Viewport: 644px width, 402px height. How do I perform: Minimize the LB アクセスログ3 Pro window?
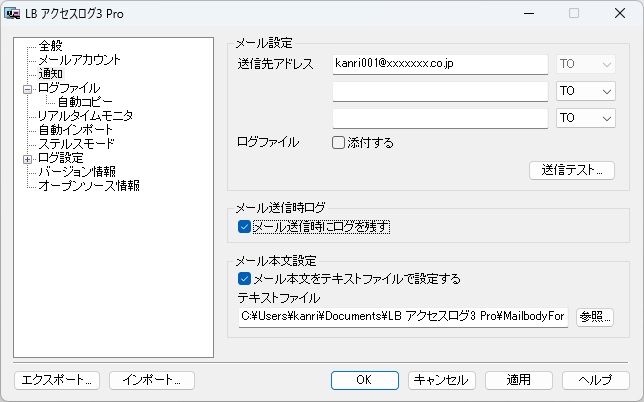point(529,14)
